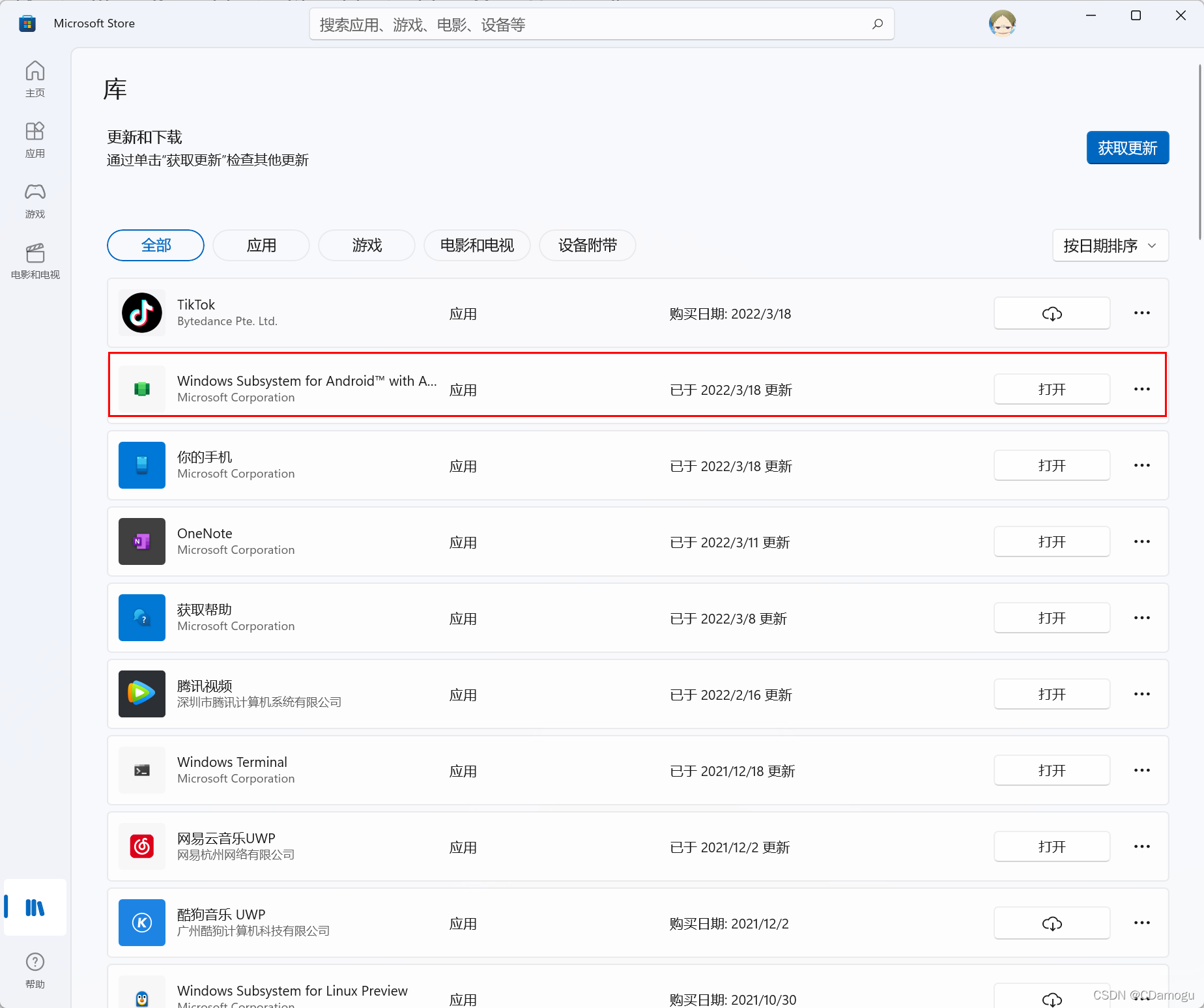
Task: Click the Microsoft Store logo icon
Action: [x=27, y=24]
